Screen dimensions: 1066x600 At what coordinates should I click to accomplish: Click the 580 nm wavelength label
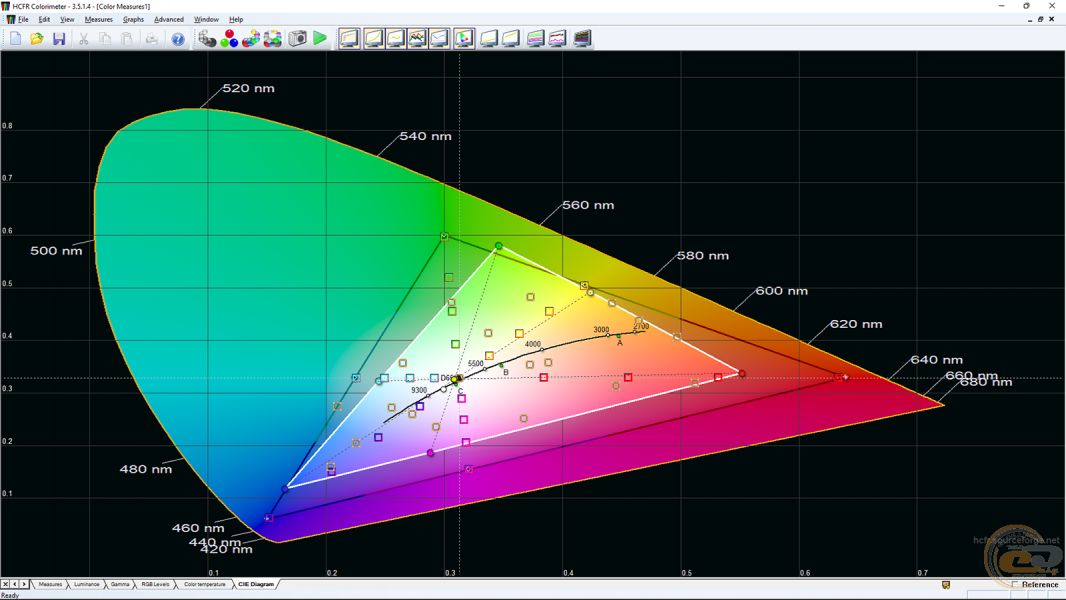[x=703, y=255]
